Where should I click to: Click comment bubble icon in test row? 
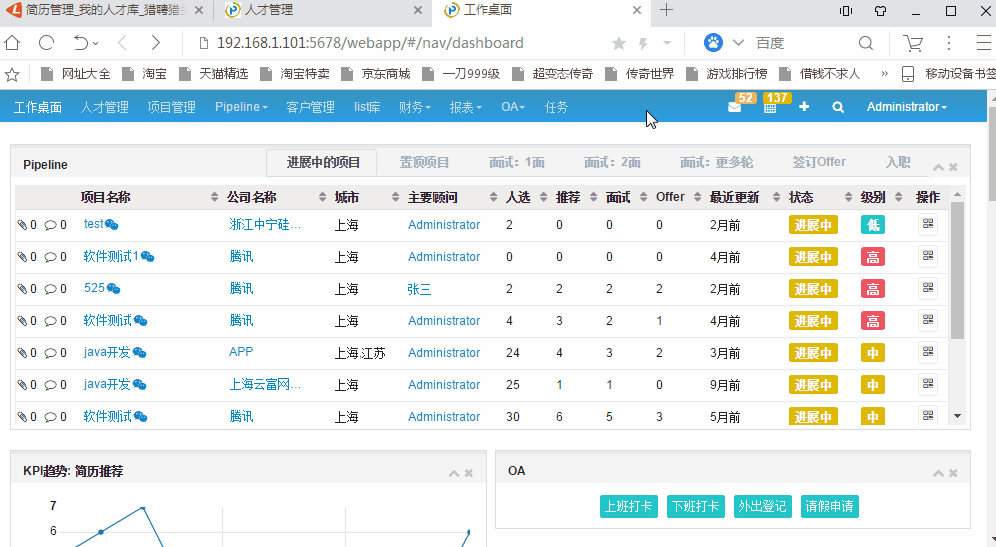click(50, 225)
